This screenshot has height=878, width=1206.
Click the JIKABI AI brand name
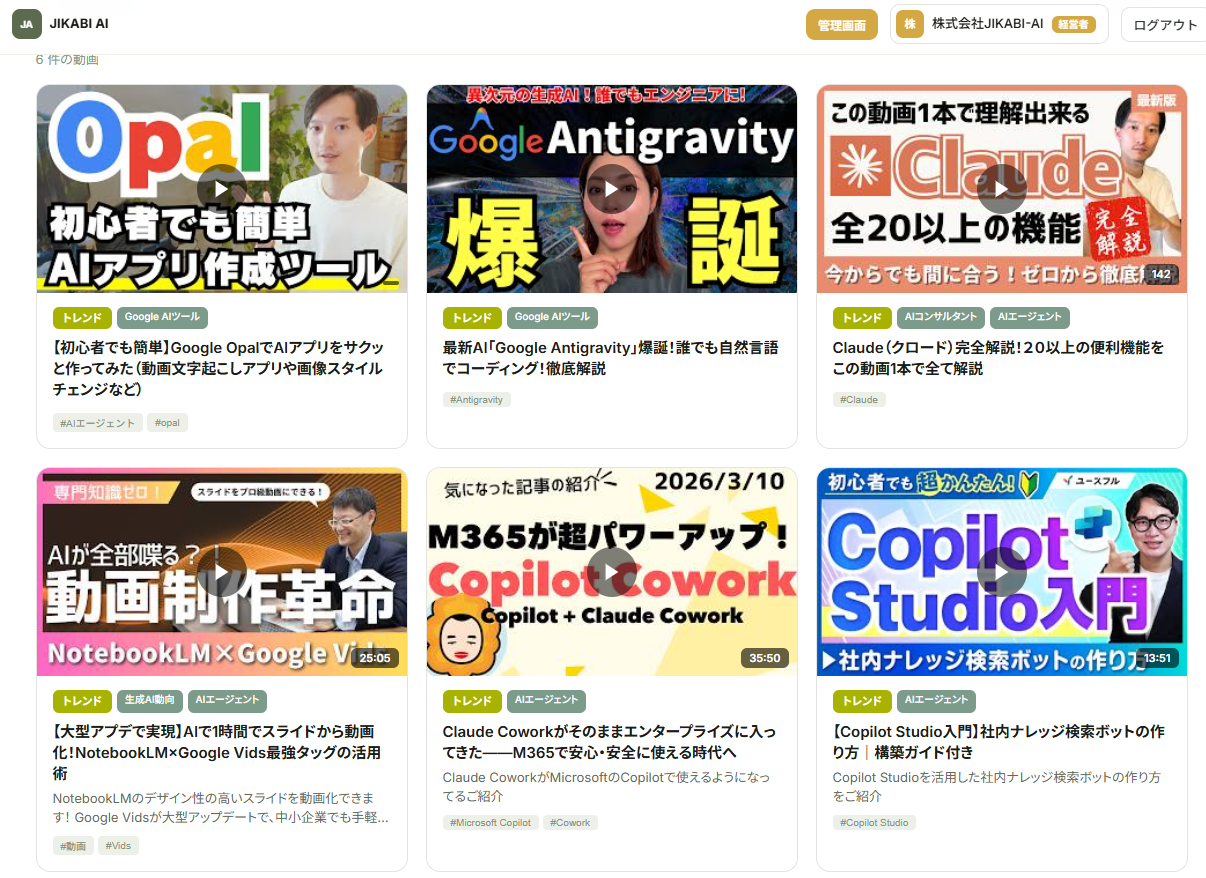(x=79, y=24)
